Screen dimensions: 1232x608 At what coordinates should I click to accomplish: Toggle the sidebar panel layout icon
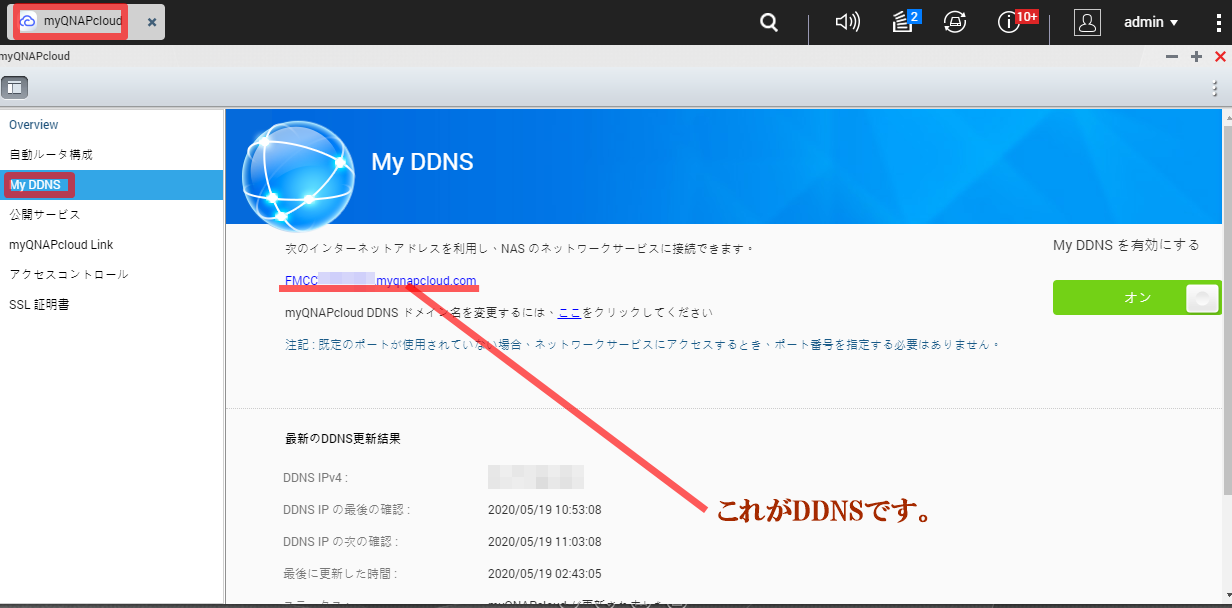point(14,88)
